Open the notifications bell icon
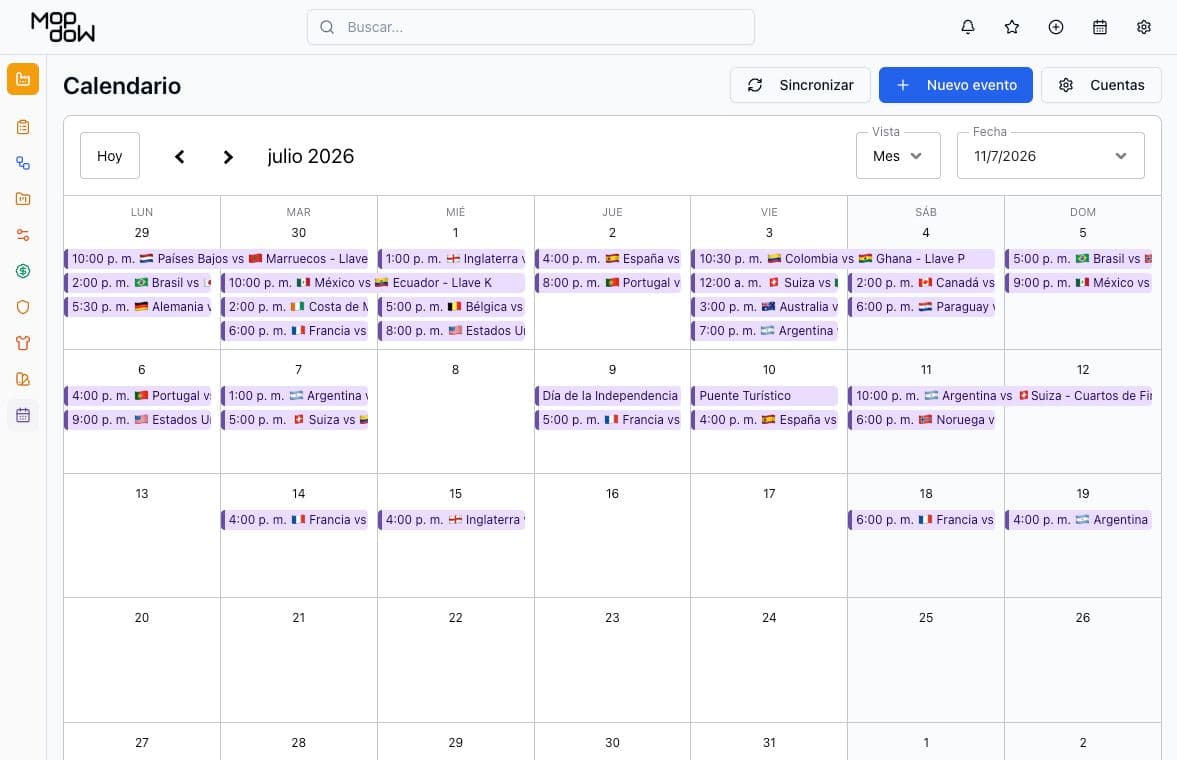This screenshot has height=760, width=1177. [x=968, y=27]
